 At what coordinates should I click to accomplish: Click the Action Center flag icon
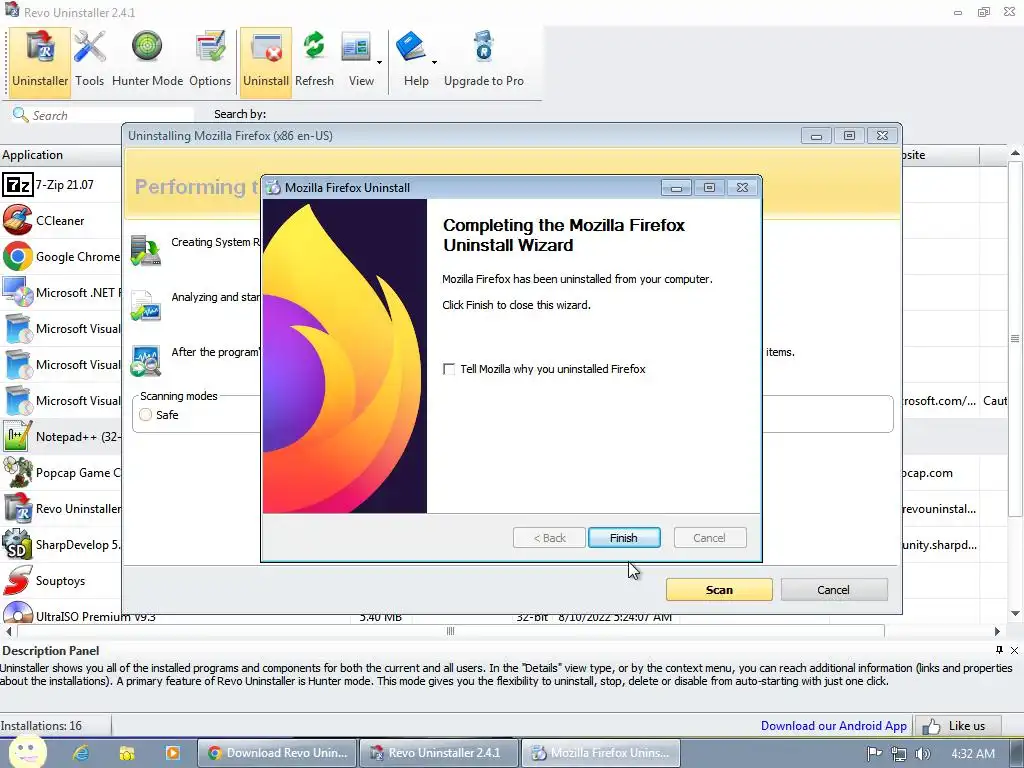[874, 754]
